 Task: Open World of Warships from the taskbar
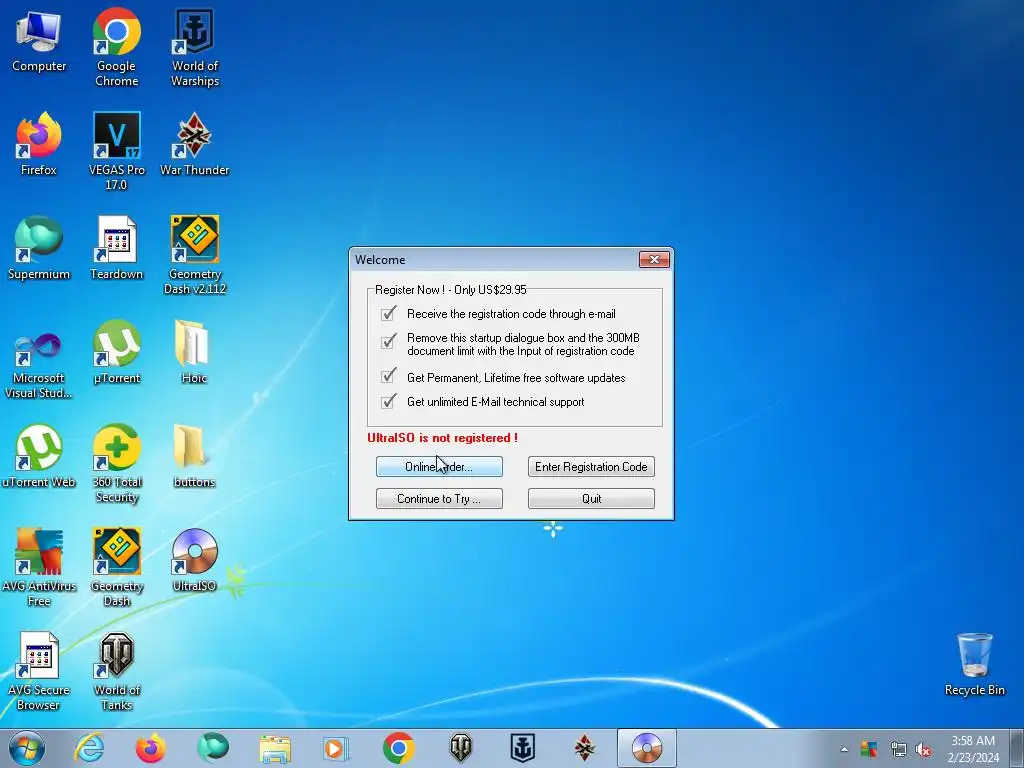(522, 748)
